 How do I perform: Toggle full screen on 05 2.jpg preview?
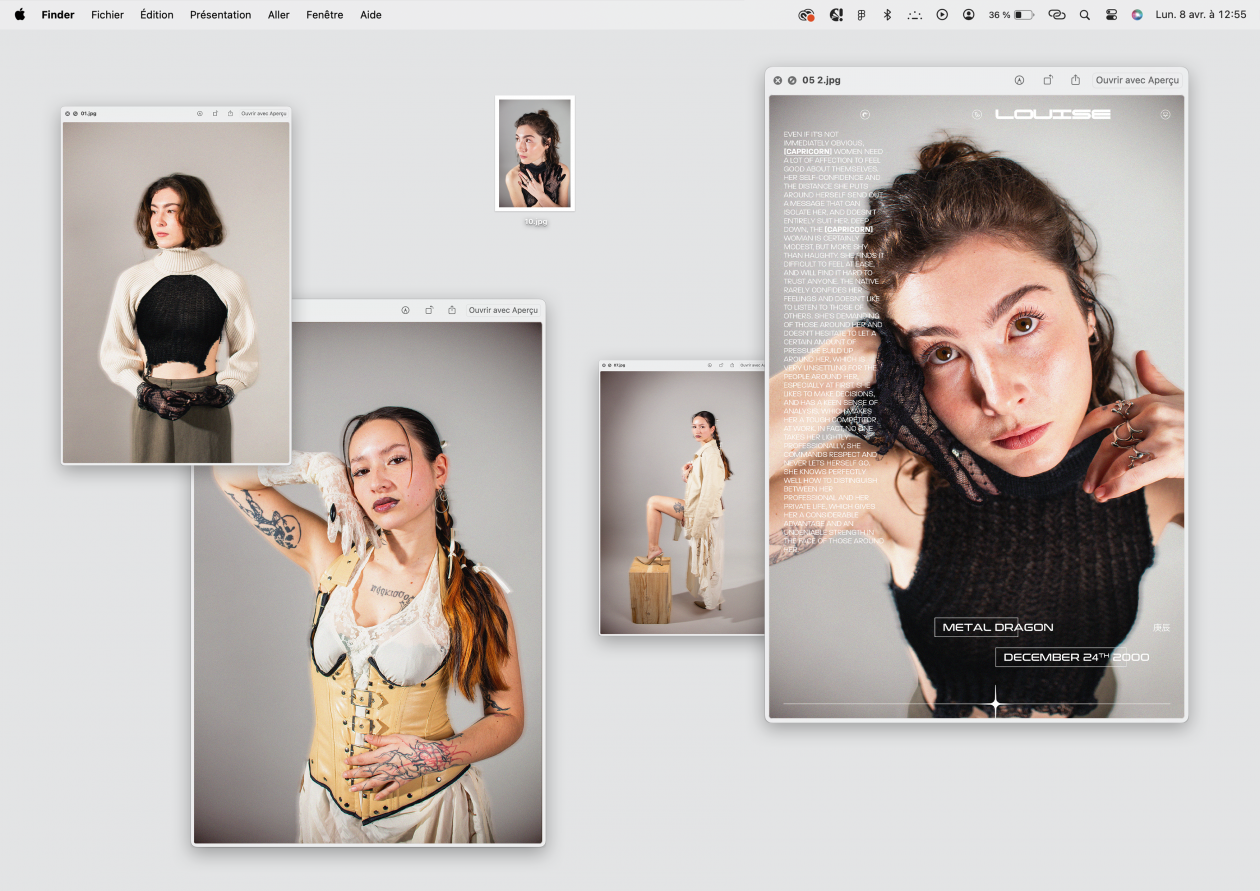pyautogui.click(x=791, y=80)
